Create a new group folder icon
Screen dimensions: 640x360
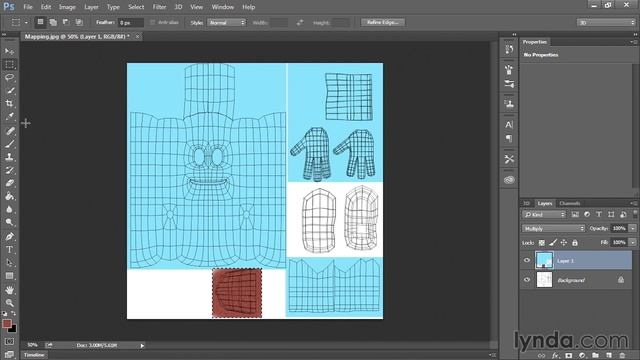(596, 356)
